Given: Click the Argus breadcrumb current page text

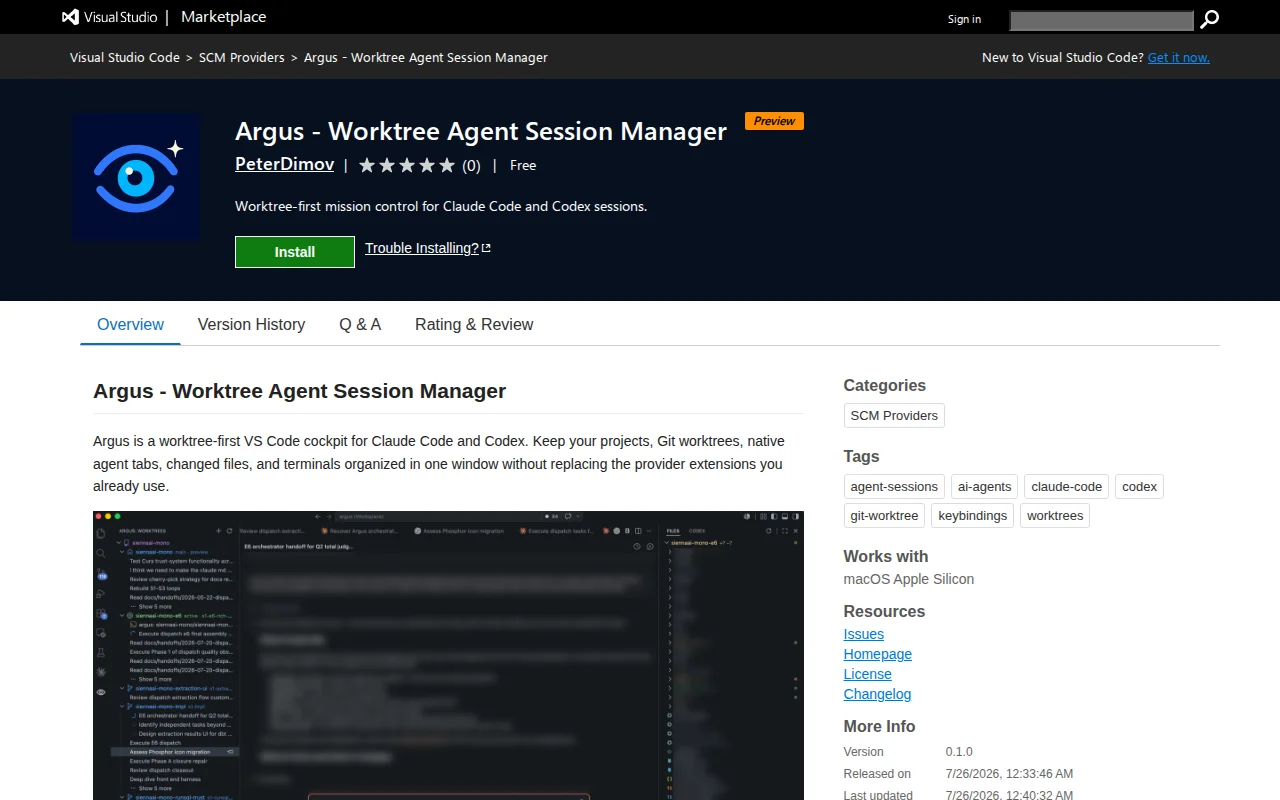Looking at the screenshot, I should (426, 57).
